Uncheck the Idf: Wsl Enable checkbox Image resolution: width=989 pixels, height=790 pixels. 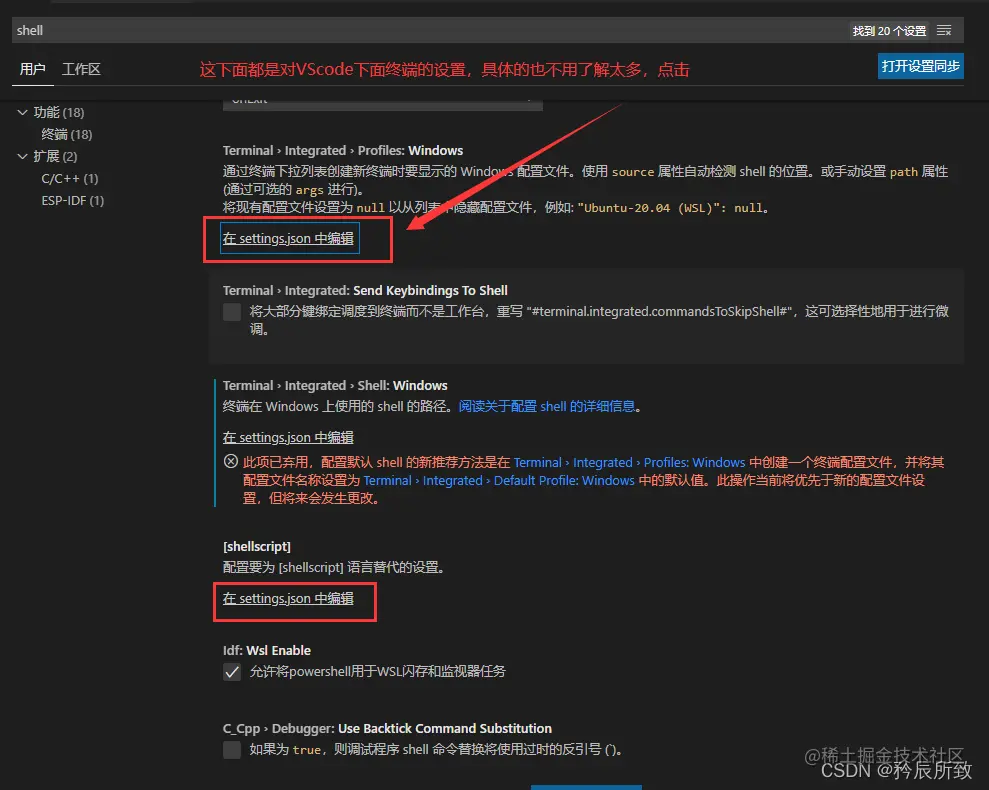tap(232, 671)
